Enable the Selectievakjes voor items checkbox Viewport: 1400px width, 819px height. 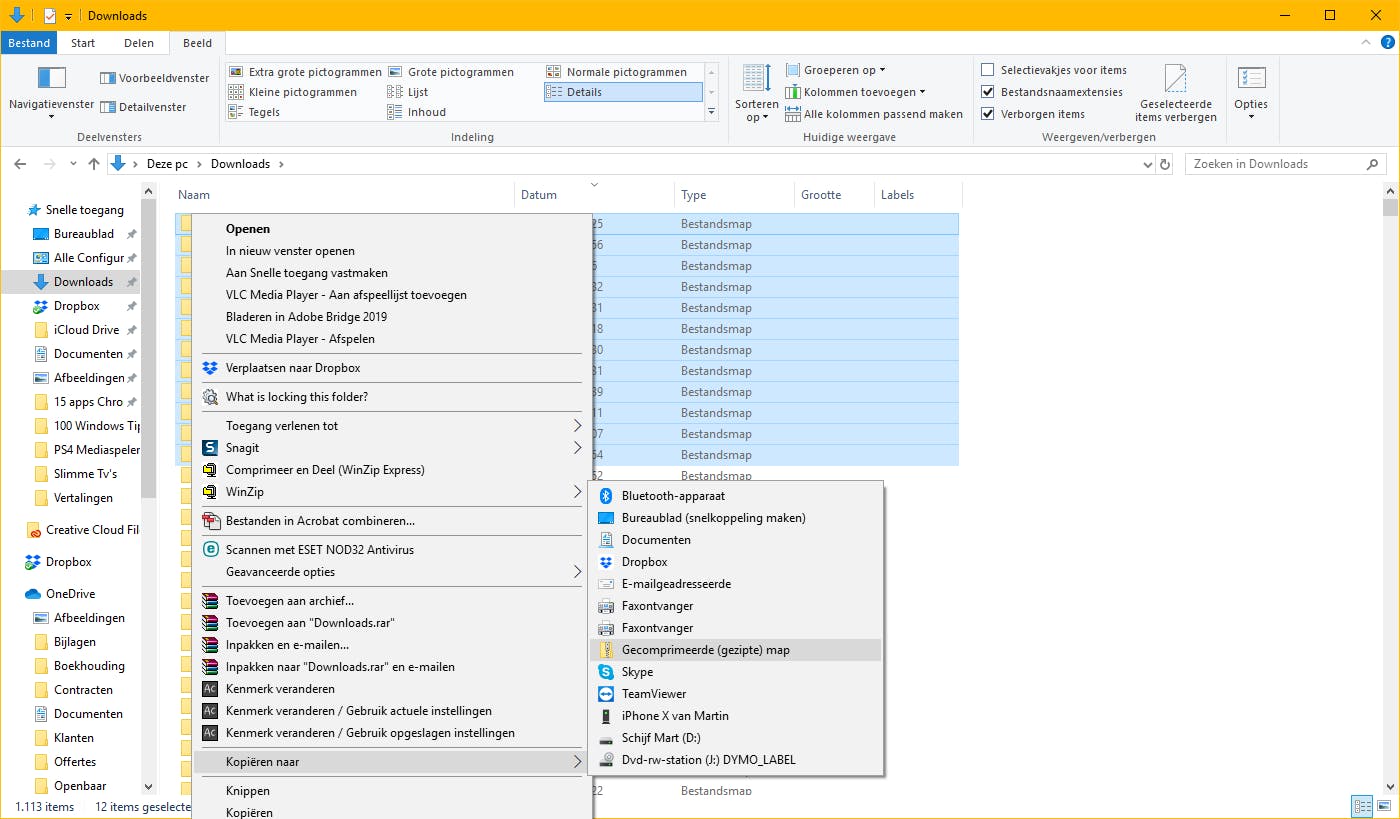tap(988, 70)
